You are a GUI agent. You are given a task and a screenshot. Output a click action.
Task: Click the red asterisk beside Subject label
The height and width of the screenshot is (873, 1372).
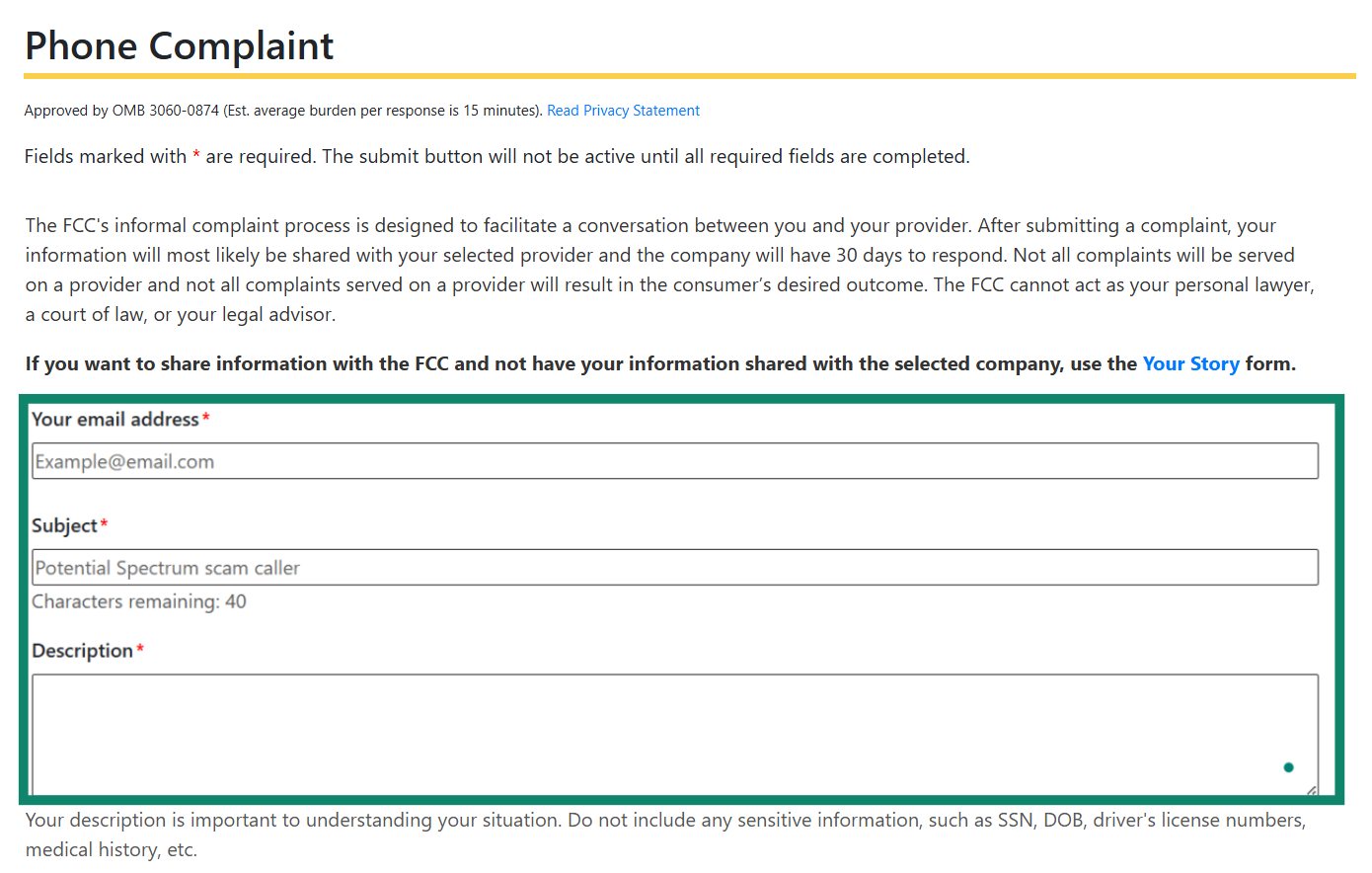[105, 524]
